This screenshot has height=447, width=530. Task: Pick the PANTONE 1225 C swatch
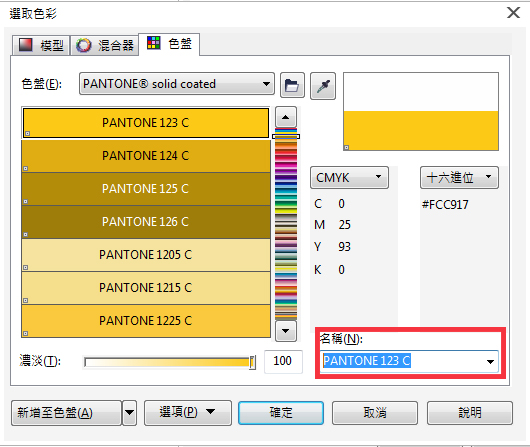146,321
